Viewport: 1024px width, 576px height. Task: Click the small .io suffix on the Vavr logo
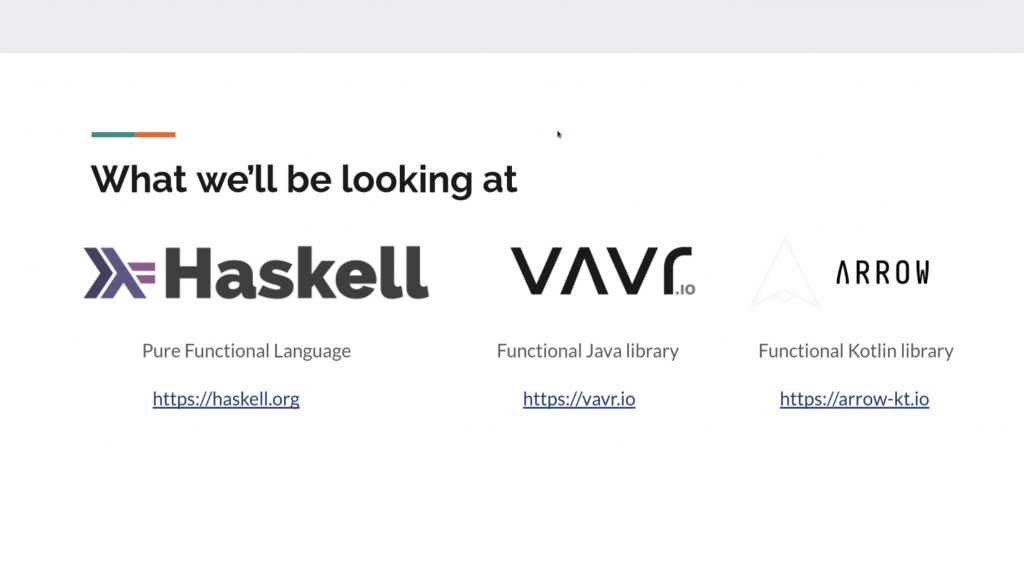[685, 289]
